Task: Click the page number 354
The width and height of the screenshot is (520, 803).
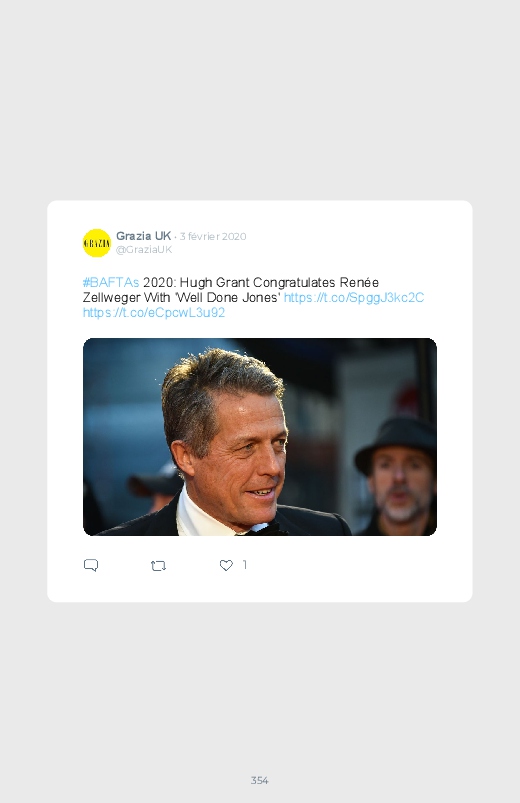Action: (x=260, y=780)
